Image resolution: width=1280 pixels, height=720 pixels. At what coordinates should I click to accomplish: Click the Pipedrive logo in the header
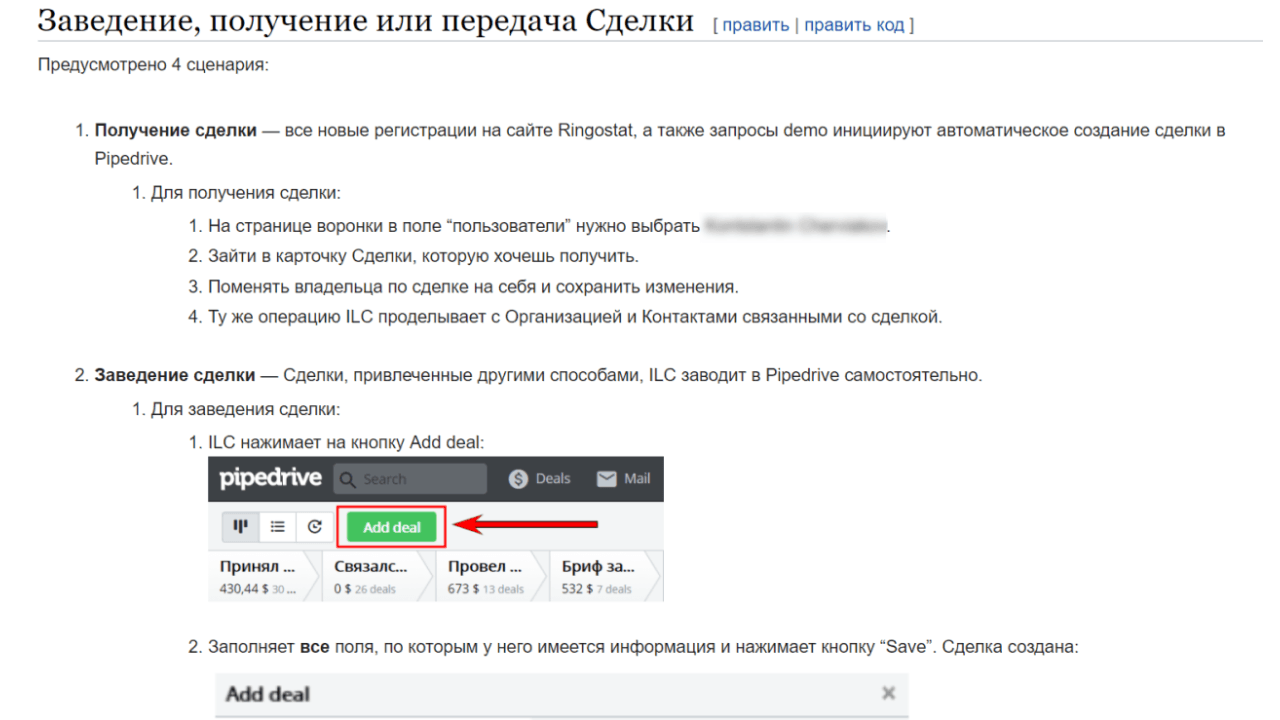[x=271, y=478]
